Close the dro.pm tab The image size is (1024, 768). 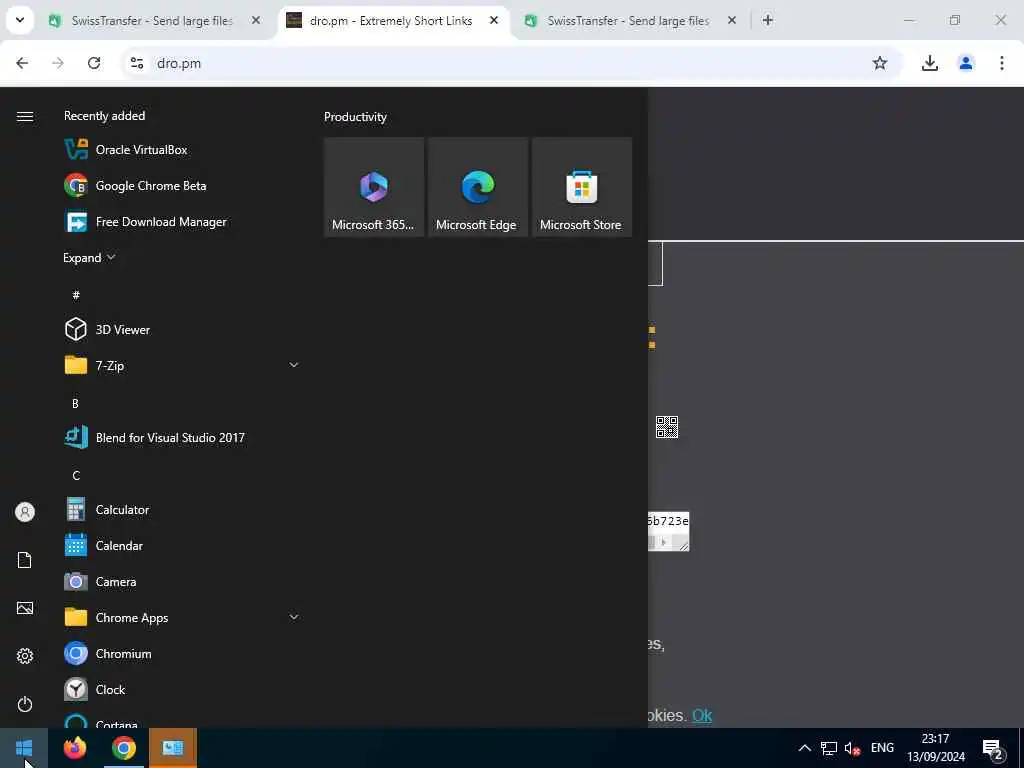(x=494, y=20)
